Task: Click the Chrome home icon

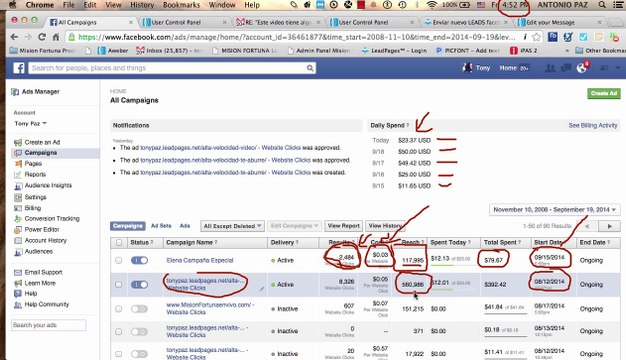Action: [x=56, y=37]
